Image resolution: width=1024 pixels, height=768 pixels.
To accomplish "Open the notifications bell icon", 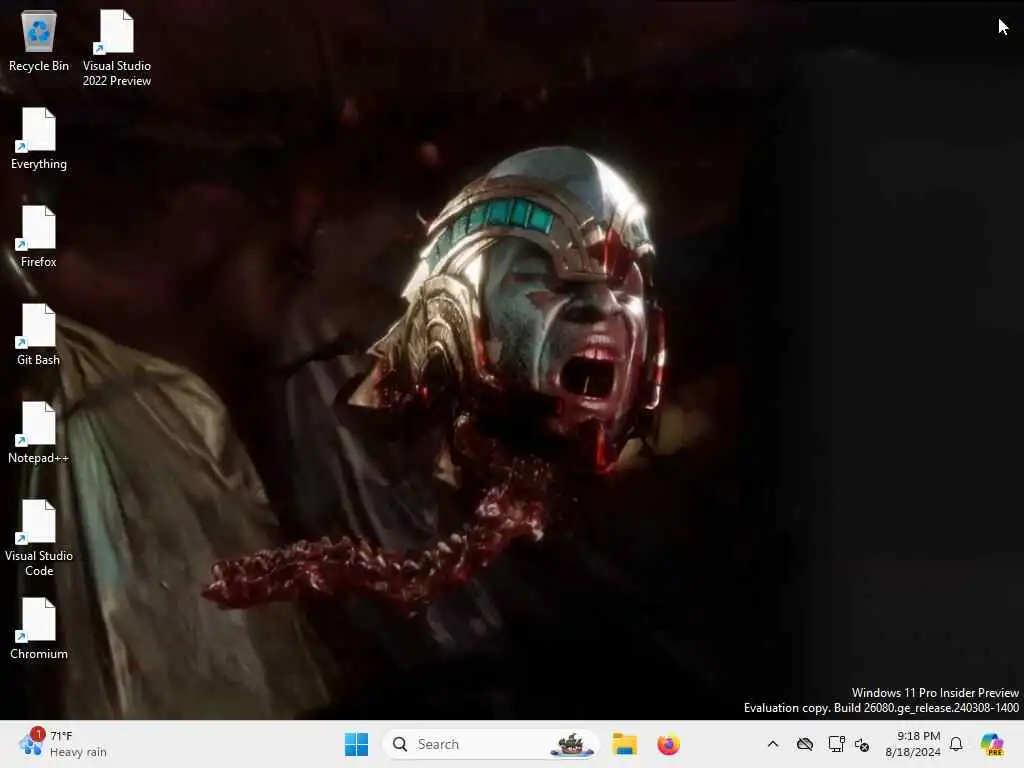I will [956, 744].
